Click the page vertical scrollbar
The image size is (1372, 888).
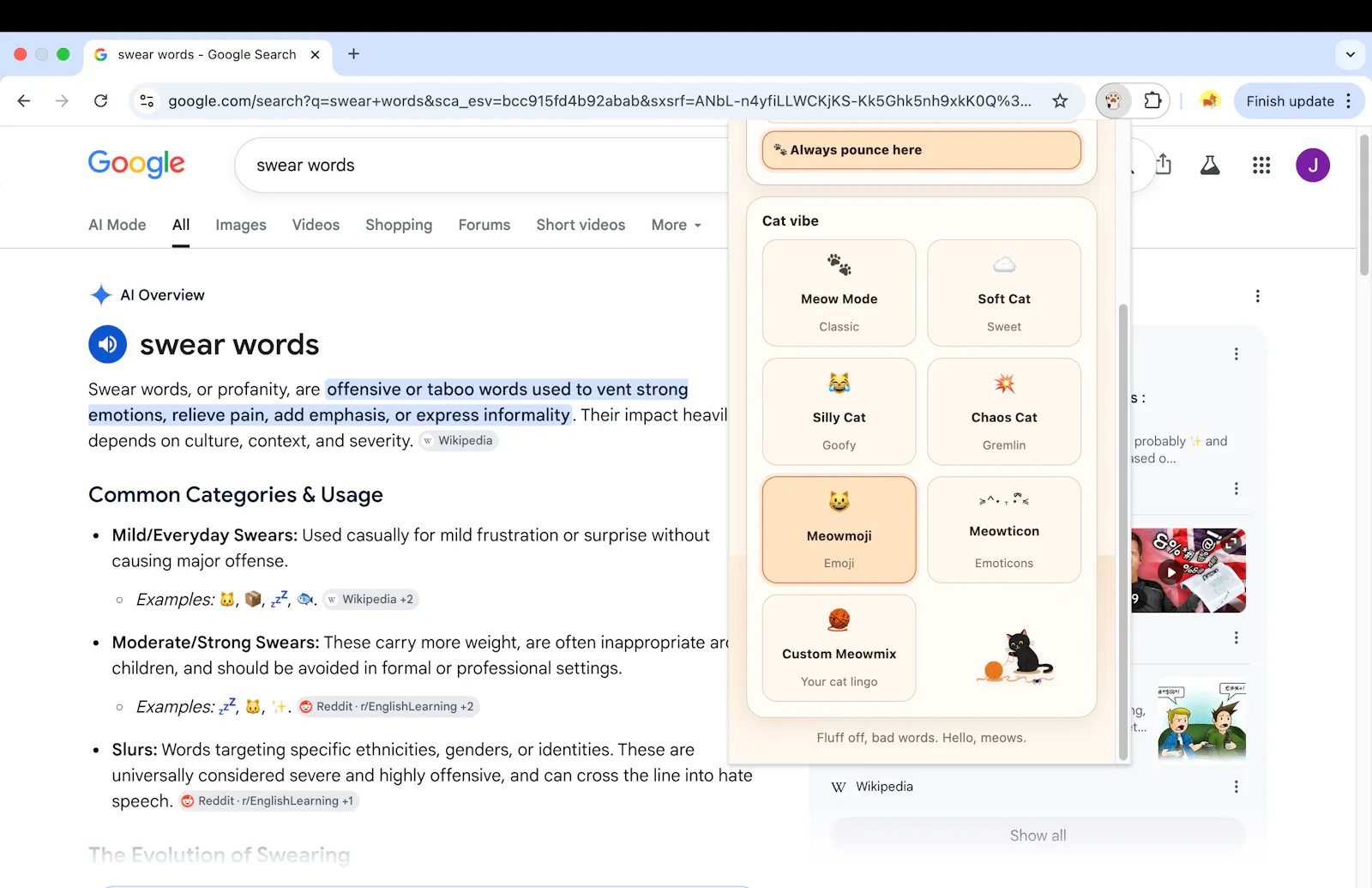coord(1364,206)
